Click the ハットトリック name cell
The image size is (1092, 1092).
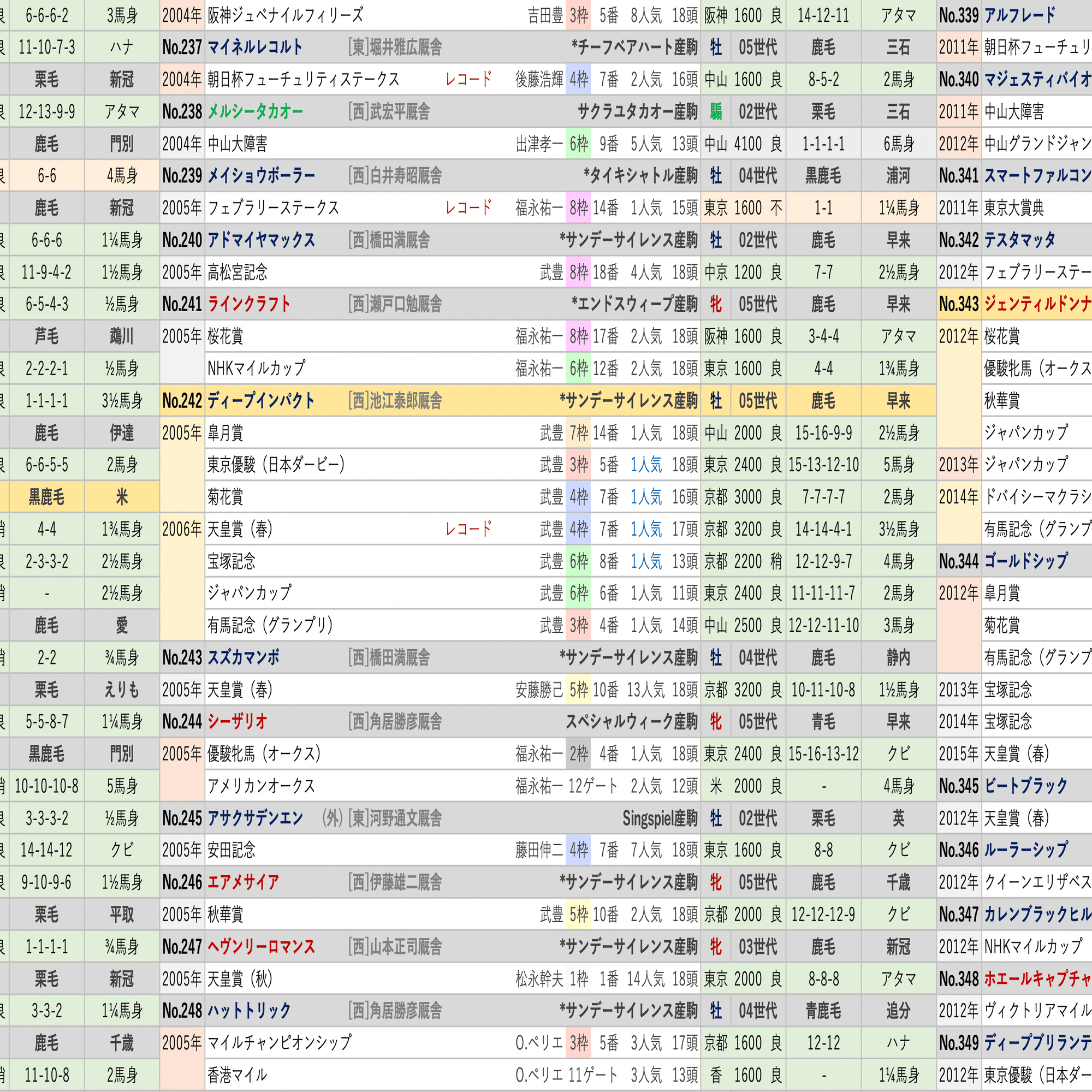(248, 1011)
